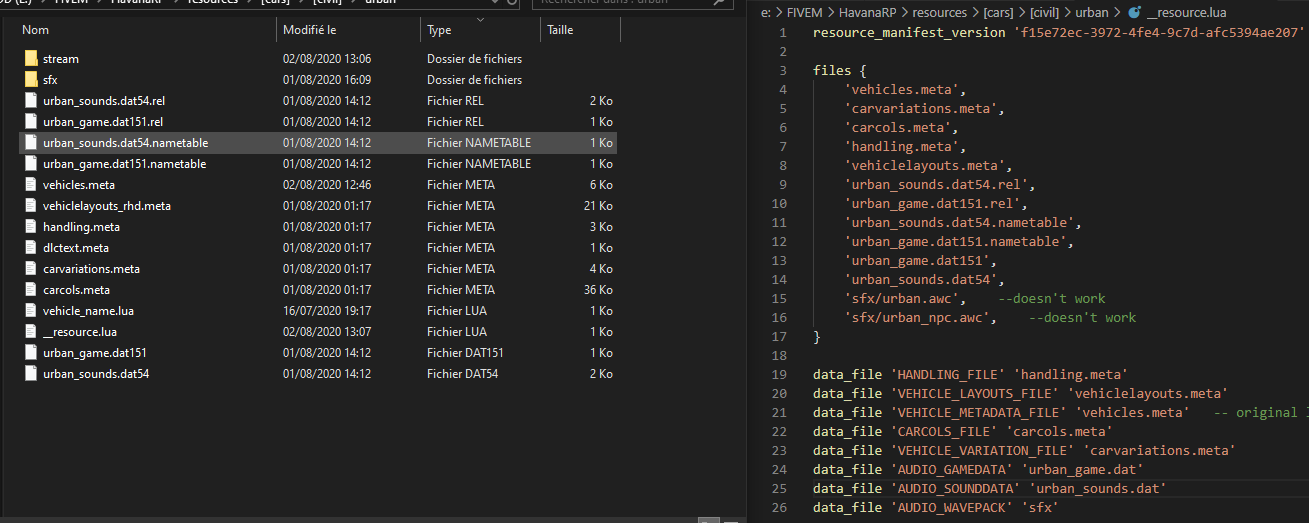Click file icon of __resource.lua in Explorer
Screen dimensions: 1309x523
click(30, 332)
